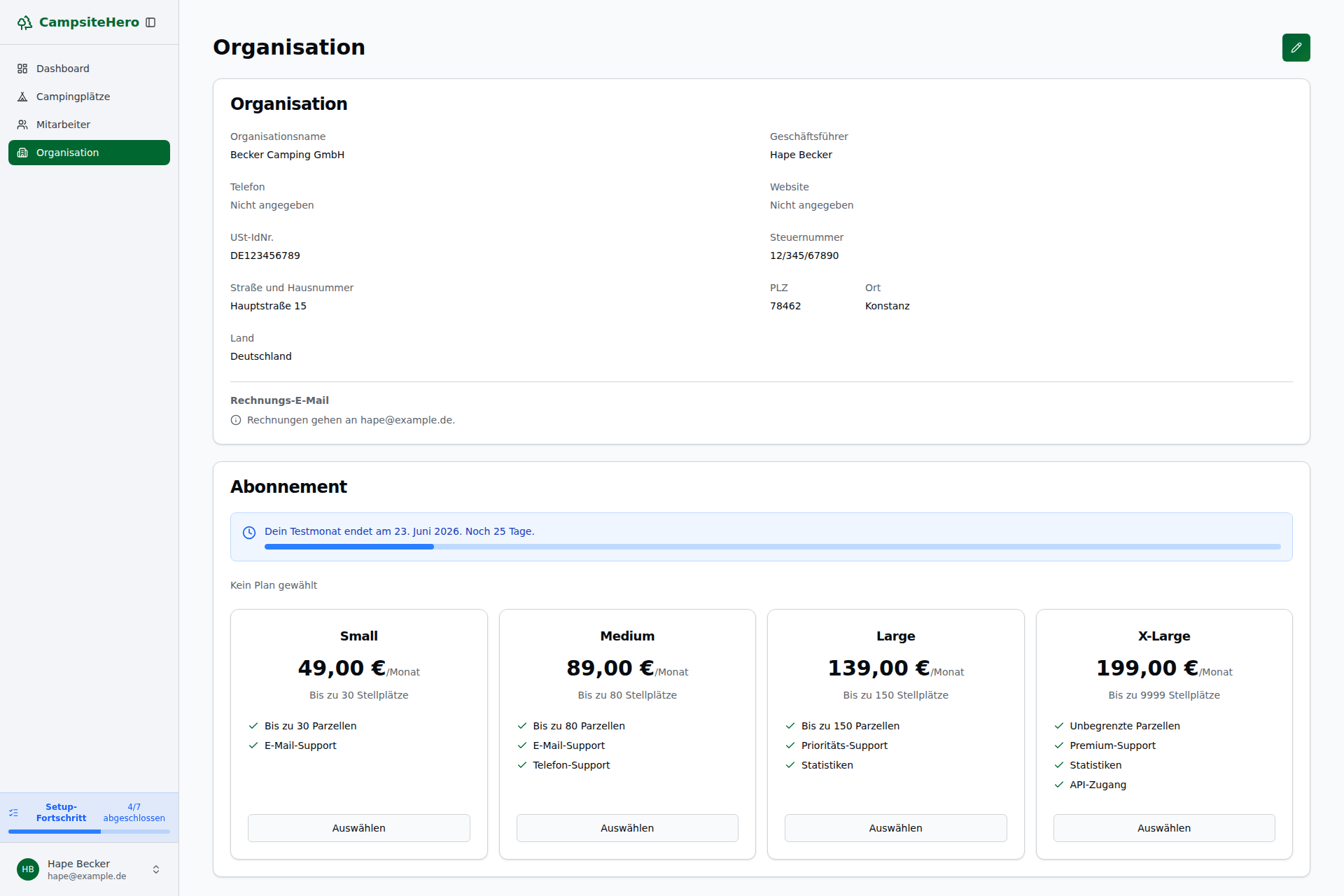Click the info icon beside Rechnungen text
Image resolution: width=1344 pixels, height=896 pixels.
point(236,420)
